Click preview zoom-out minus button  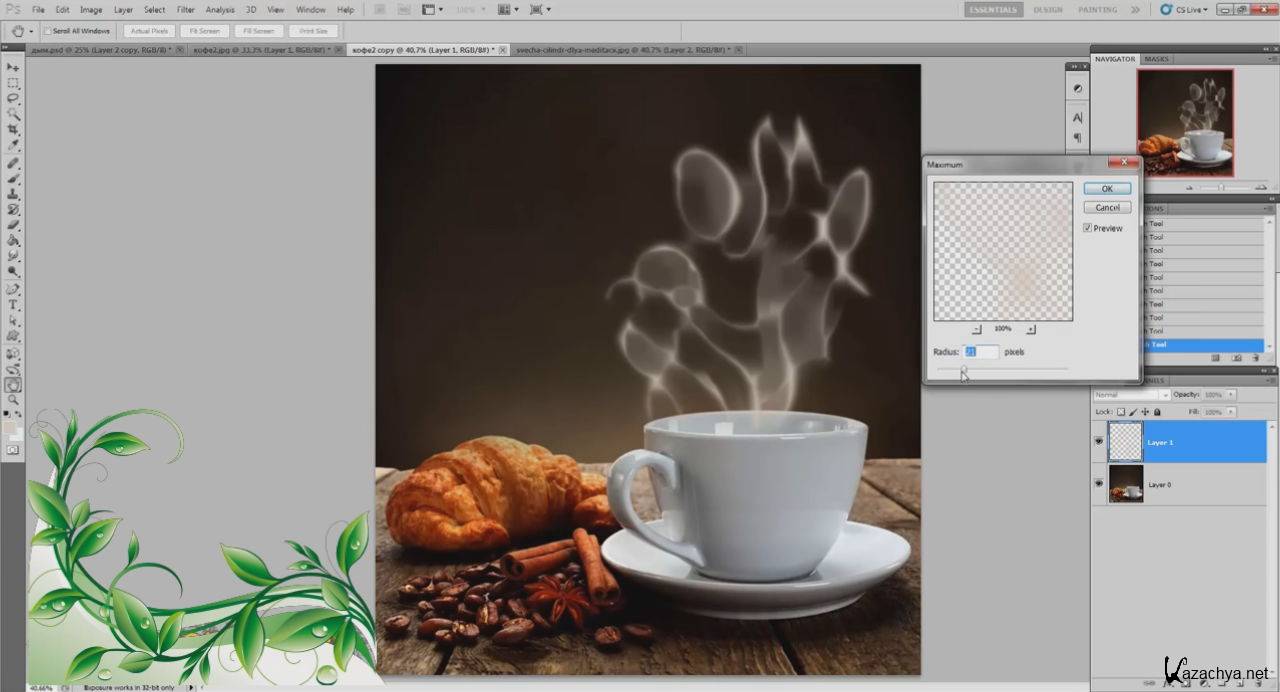point(976,329)
